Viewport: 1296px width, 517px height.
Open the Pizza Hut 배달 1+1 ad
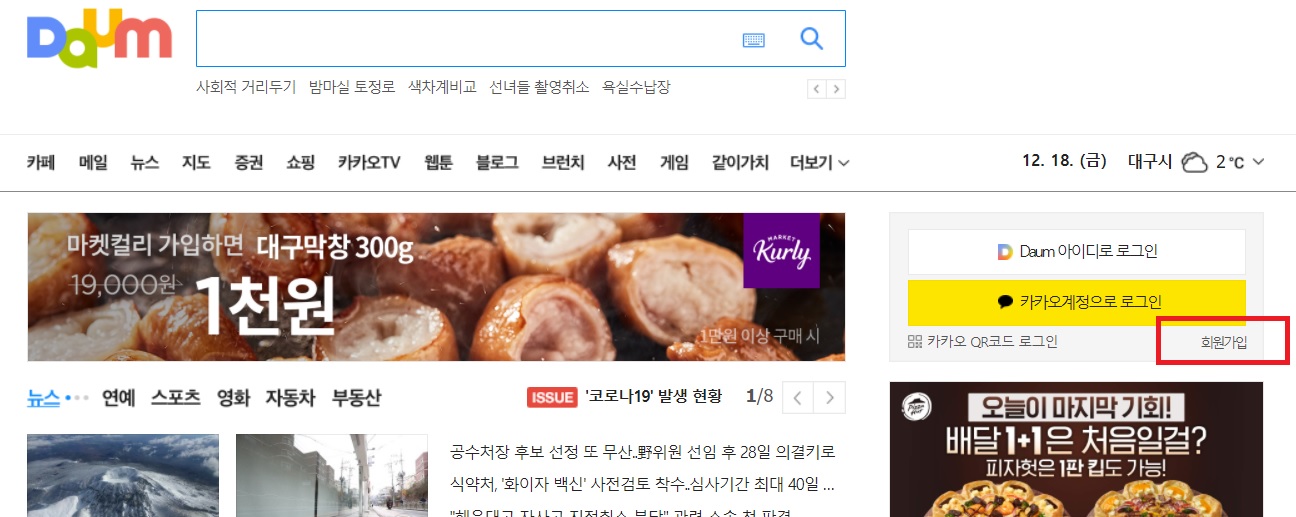1076,449
